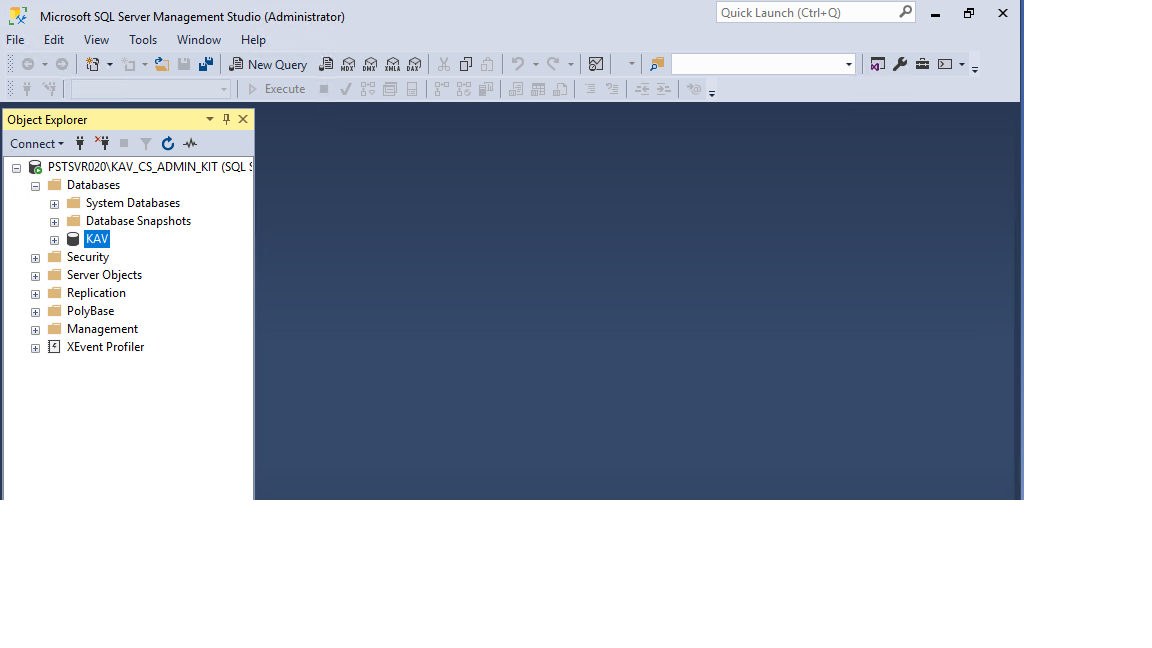Select the XEvent Profiler item
Image resolution: width=1152 pixels, height=648 pixels.
105,347
